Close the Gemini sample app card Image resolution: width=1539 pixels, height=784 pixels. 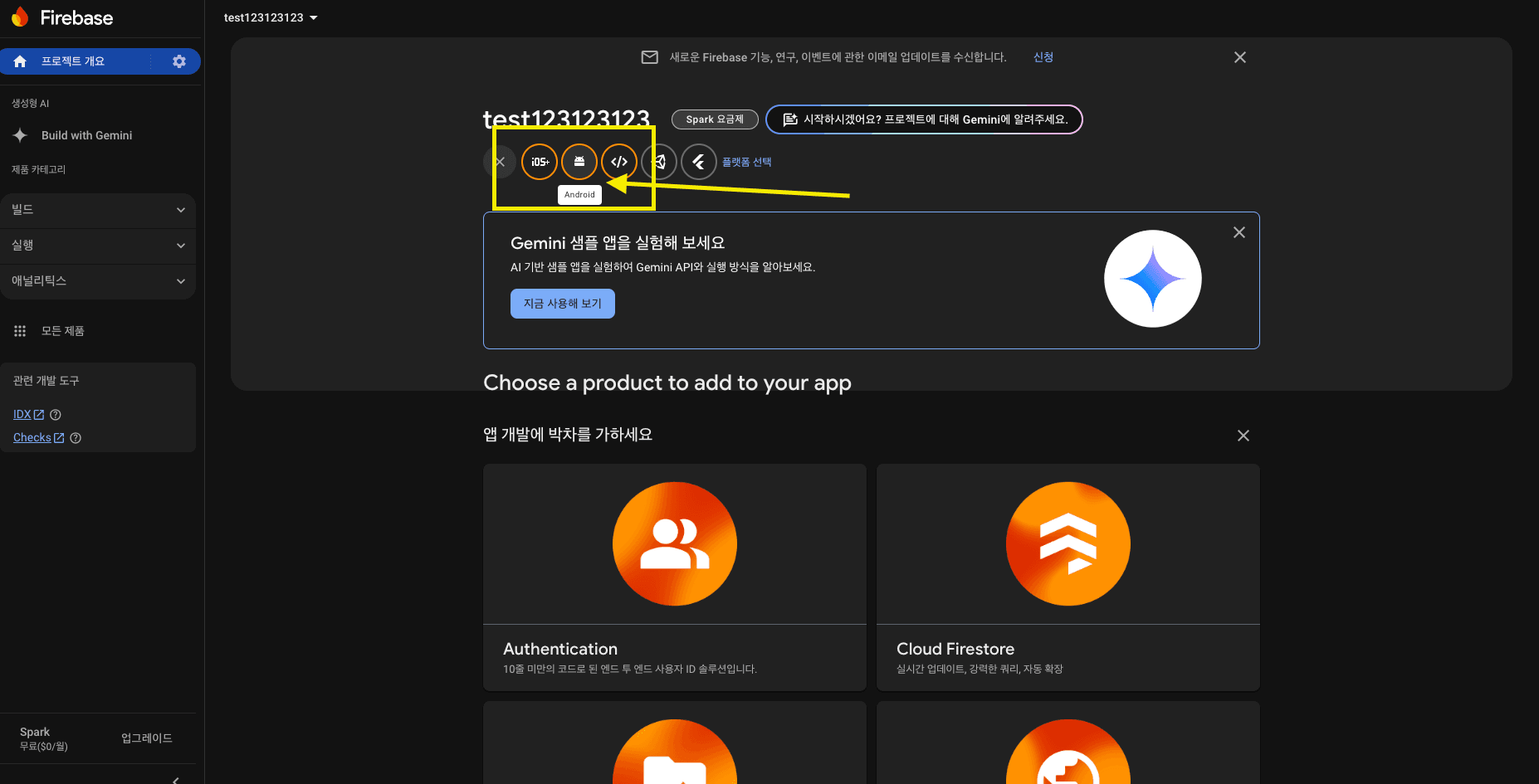pyautogui.click(x=1239, y=232)
